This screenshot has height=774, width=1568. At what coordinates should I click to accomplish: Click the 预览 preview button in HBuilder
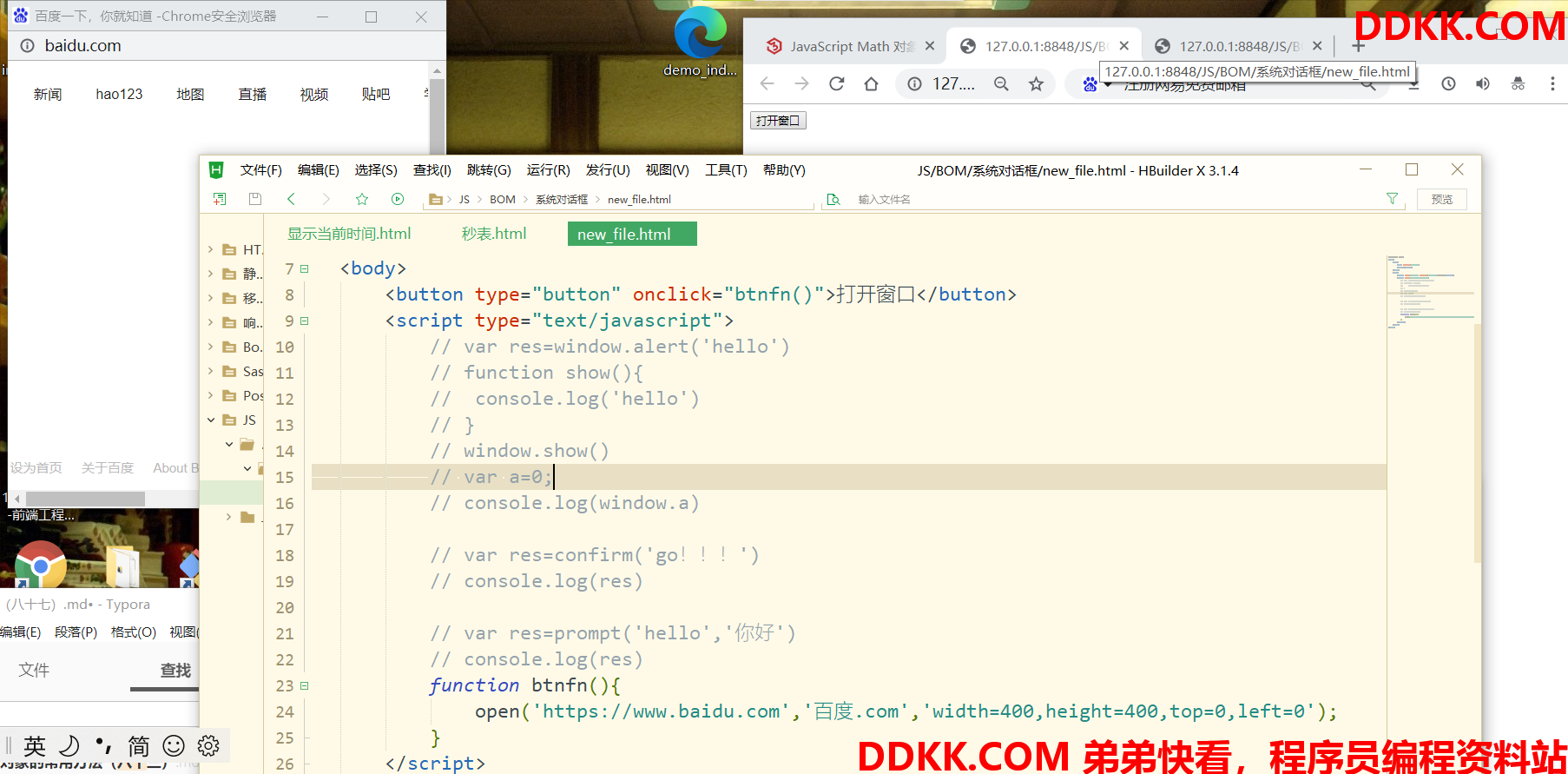pos(1442,199)
